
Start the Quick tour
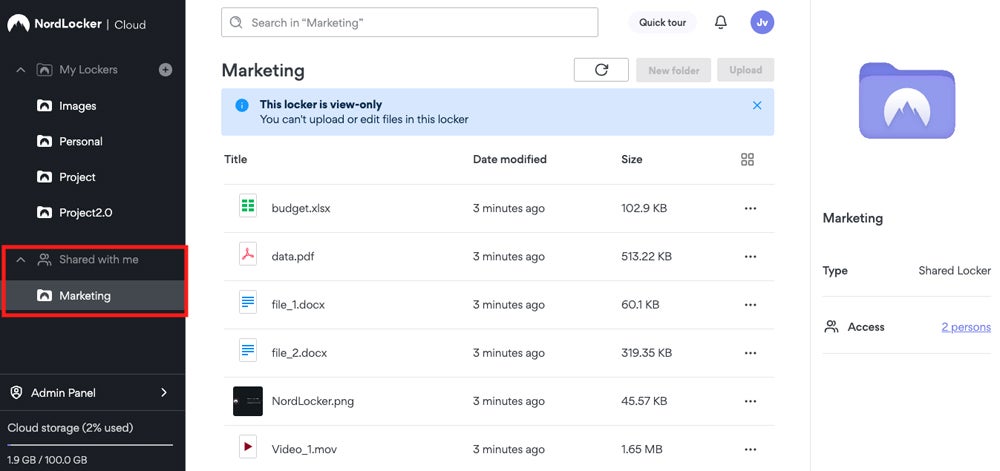(x=662, y=22)
